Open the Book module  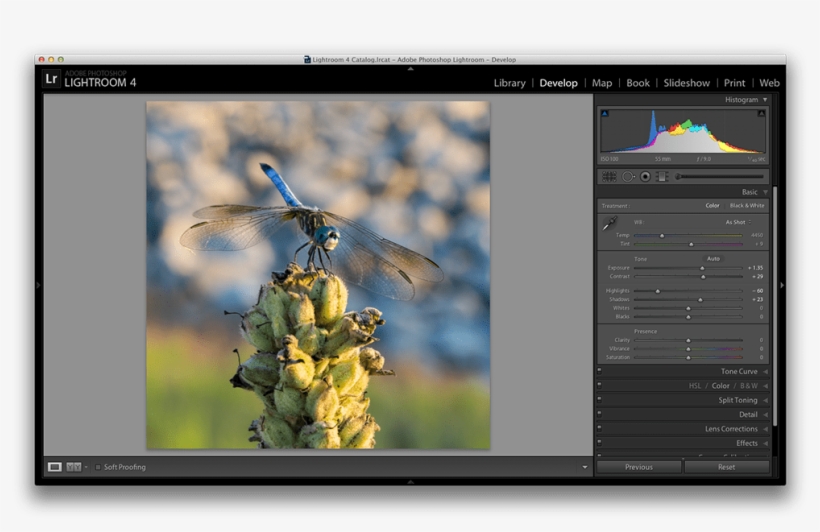[638, 83]
